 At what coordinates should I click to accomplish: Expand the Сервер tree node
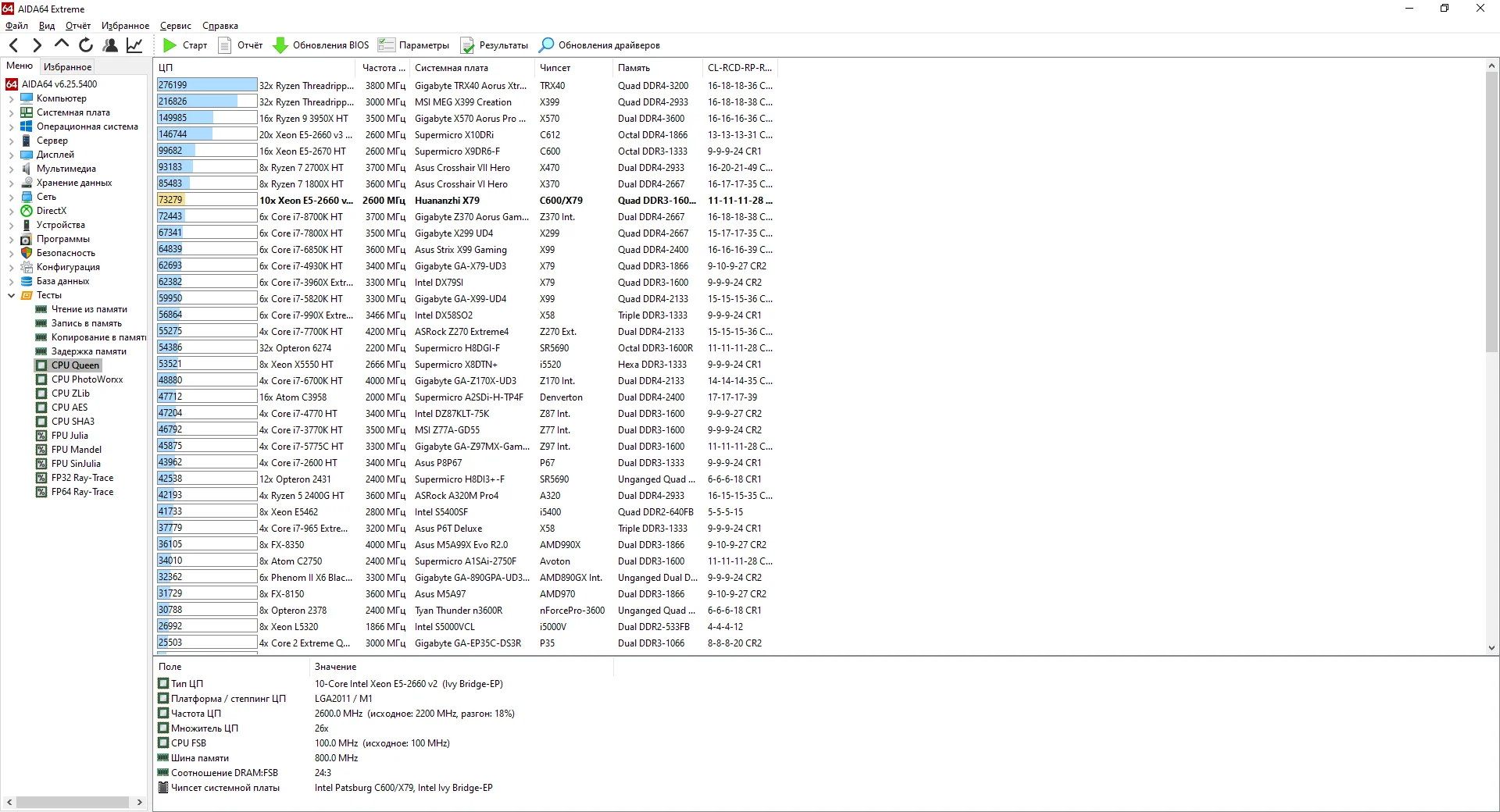tap(11, 141)
